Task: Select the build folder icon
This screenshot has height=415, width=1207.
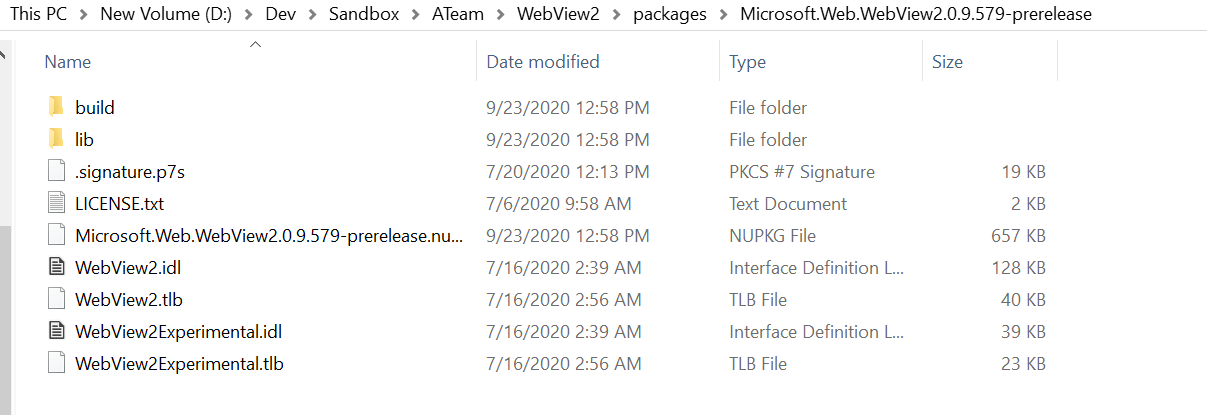Action: 56,107
